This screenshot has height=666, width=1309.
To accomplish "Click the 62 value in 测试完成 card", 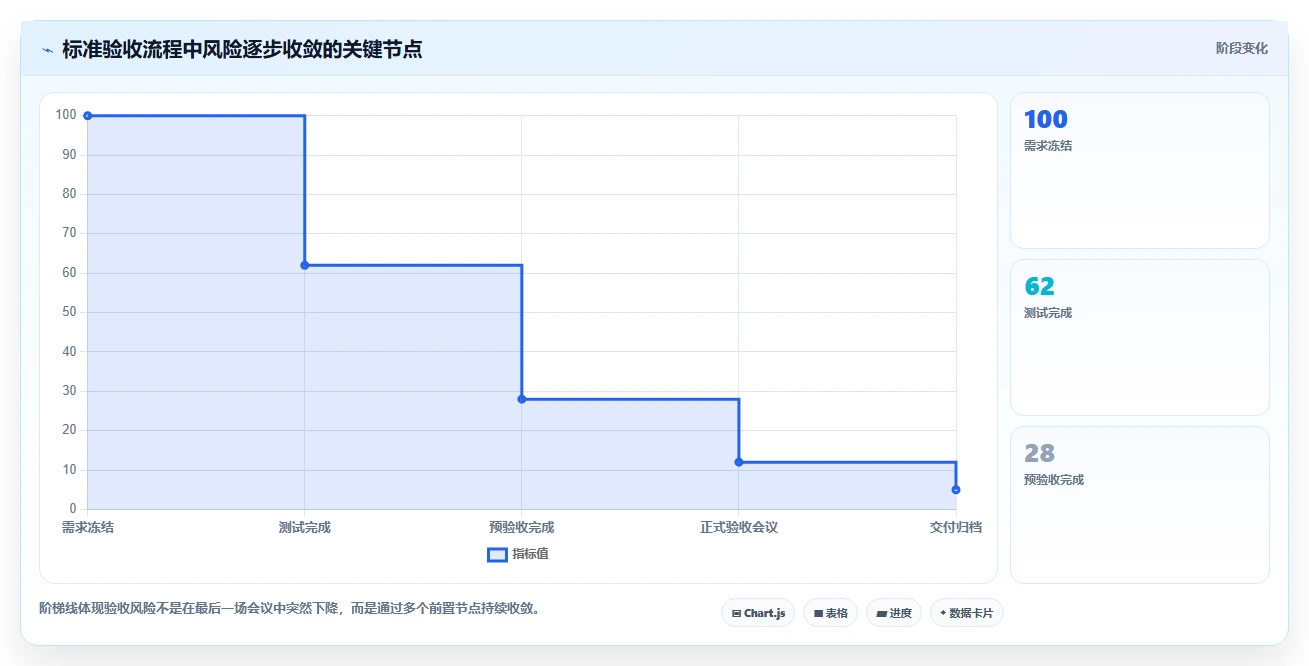I will [1040, 287].
